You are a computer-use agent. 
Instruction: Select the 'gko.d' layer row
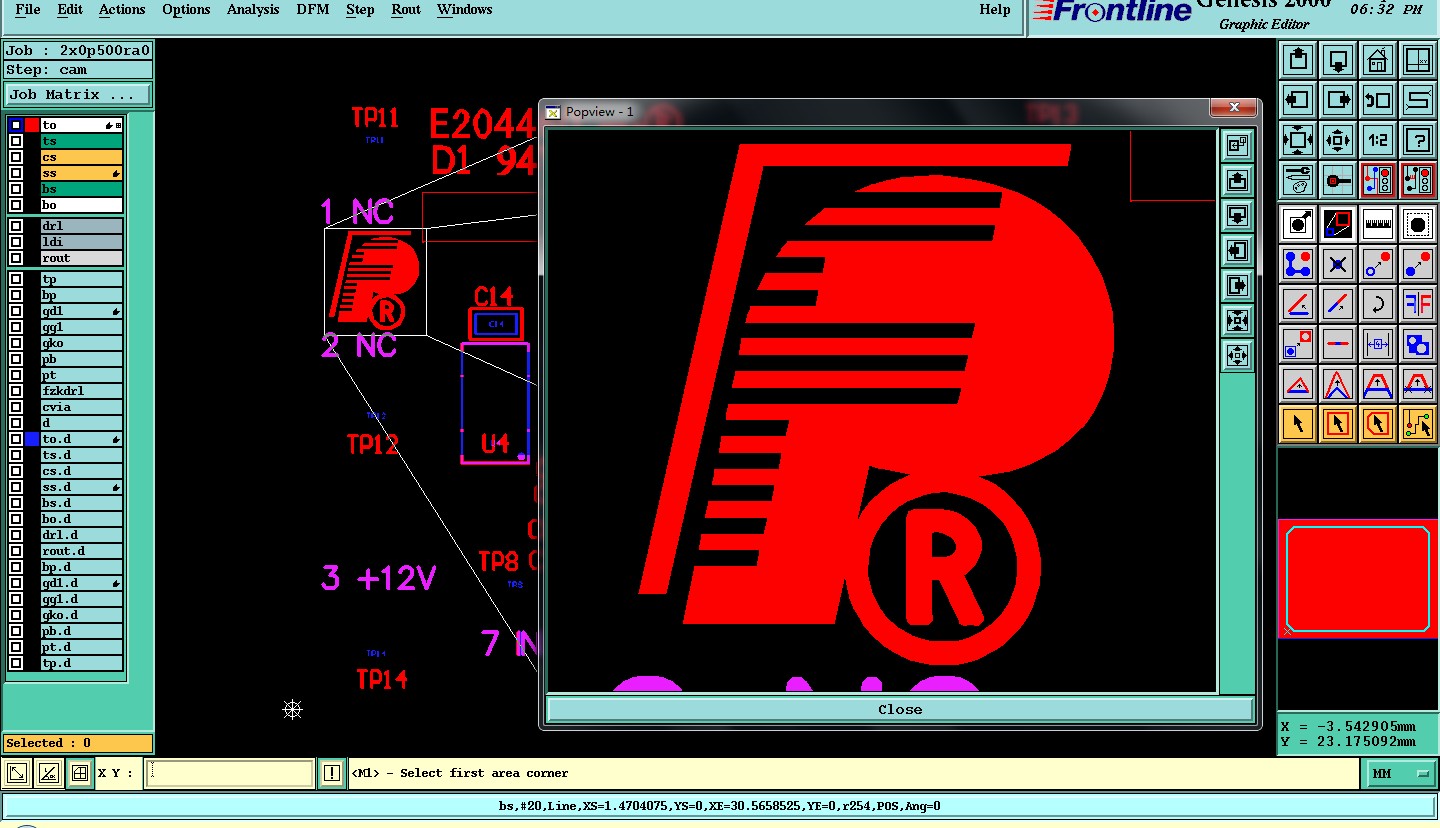tap(81, 615)
